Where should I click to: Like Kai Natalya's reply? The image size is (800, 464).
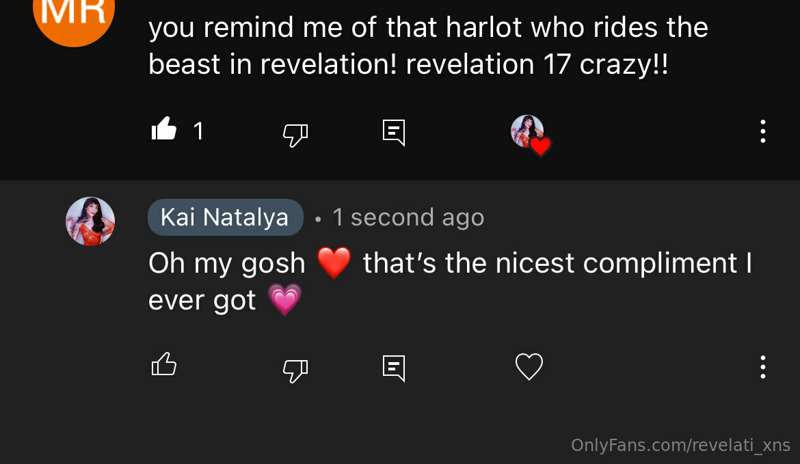(164, 366)
